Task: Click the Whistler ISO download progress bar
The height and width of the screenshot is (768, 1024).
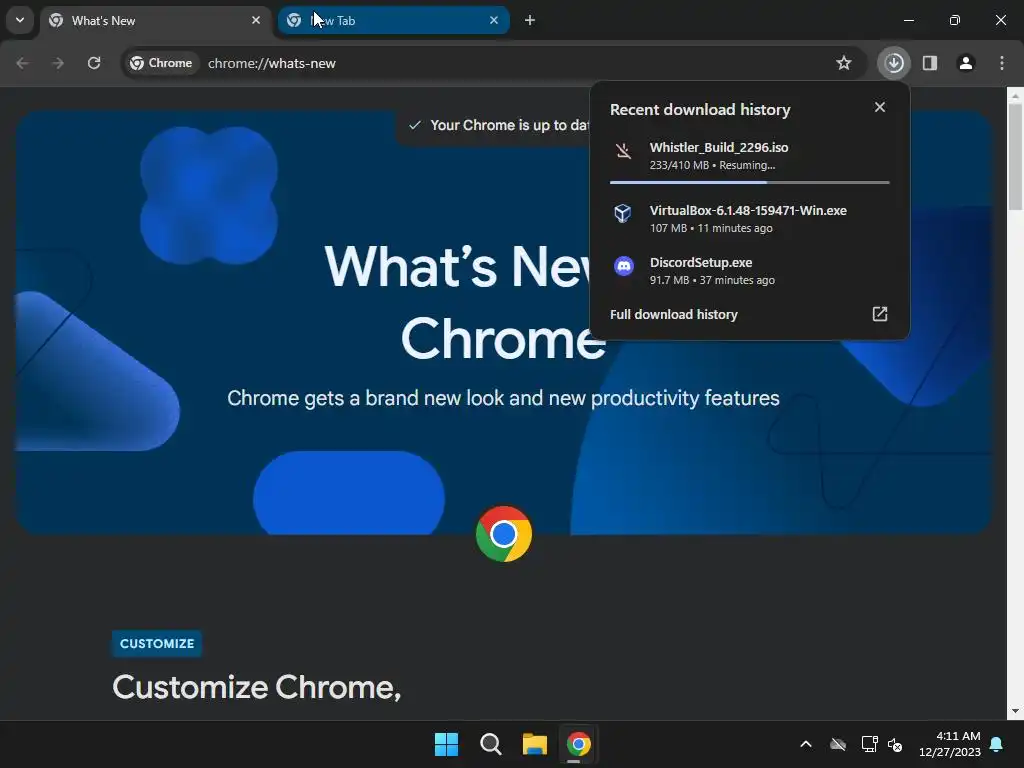Action: click(x=749, y=182)
